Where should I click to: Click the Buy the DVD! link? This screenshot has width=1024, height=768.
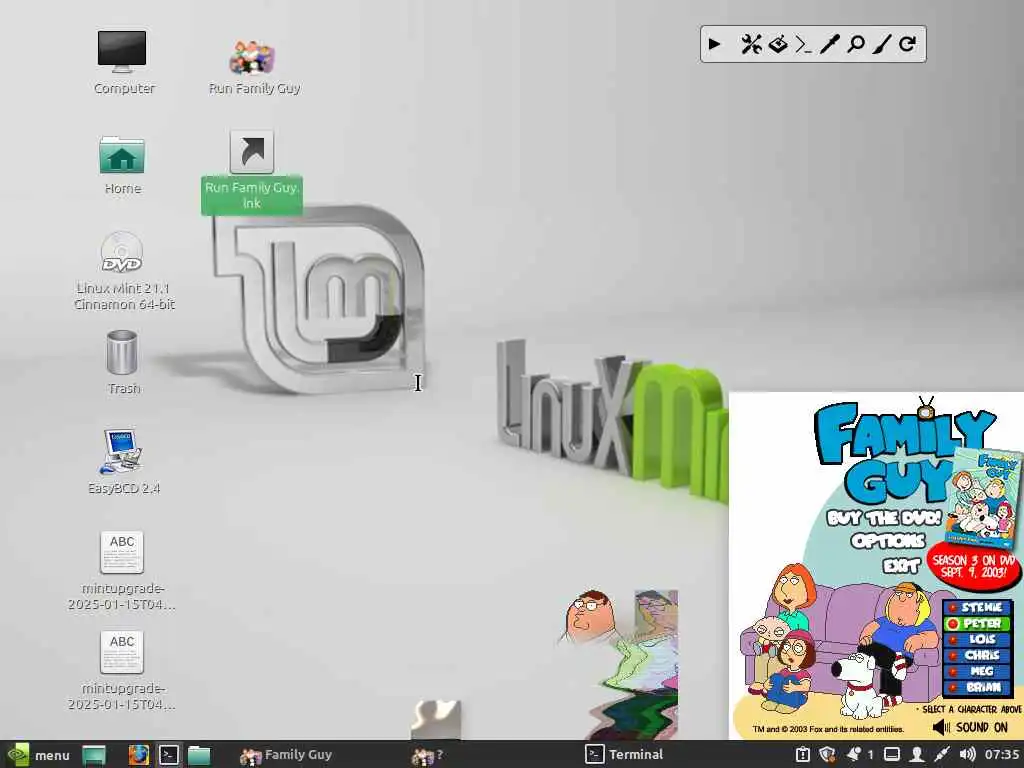click(x=884, y=518)
